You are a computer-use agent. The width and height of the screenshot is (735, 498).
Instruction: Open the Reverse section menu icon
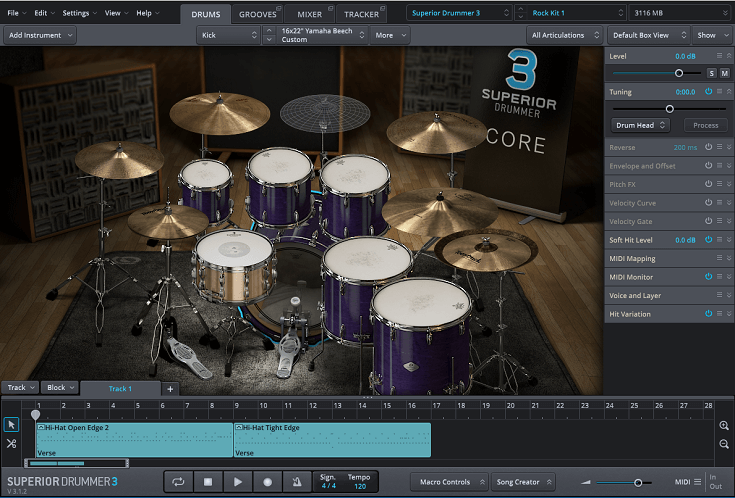(720, 147)
